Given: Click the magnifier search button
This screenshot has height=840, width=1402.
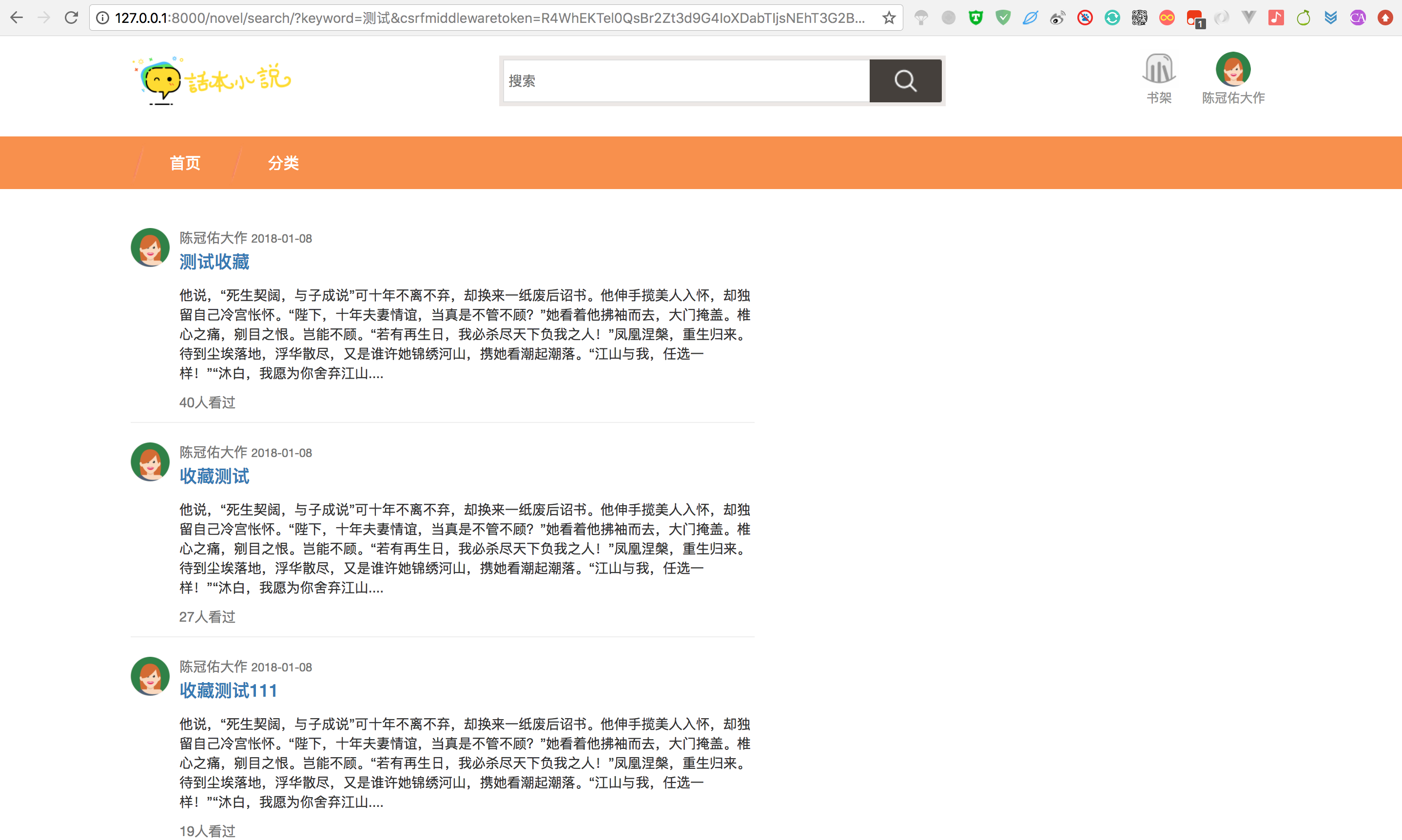Looking at the screenshot, I should point(905,81).
